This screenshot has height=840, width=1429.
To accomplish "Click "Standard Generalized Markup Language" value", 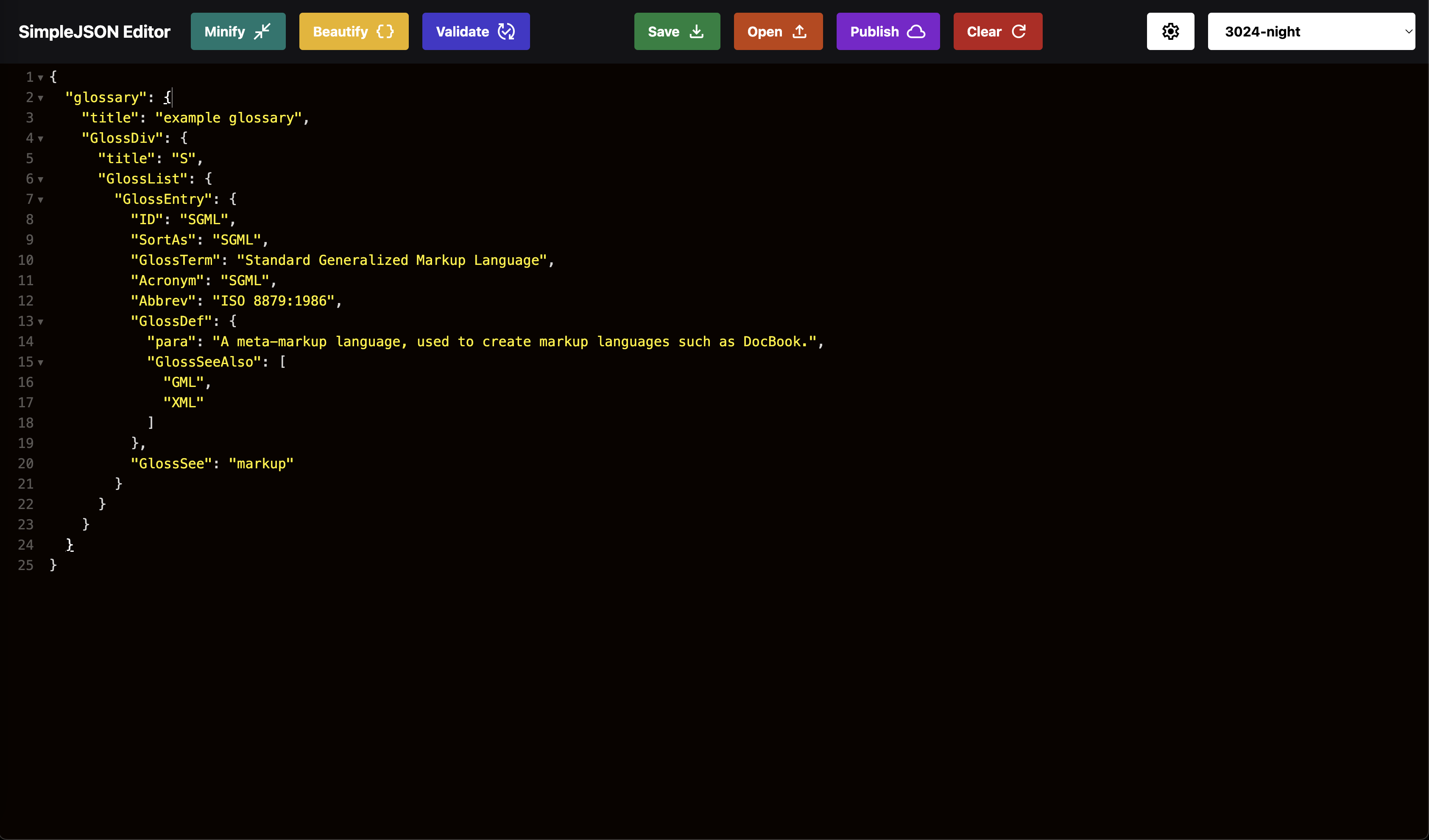I will (x=392, y=261).
